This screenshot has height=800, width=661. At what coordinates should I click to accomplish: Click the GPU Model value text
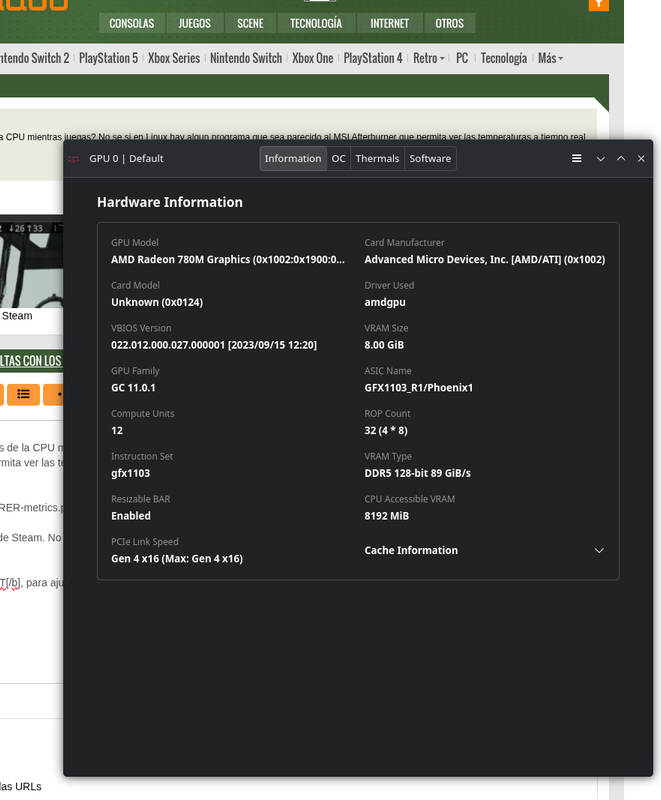(x=228, y=260)
